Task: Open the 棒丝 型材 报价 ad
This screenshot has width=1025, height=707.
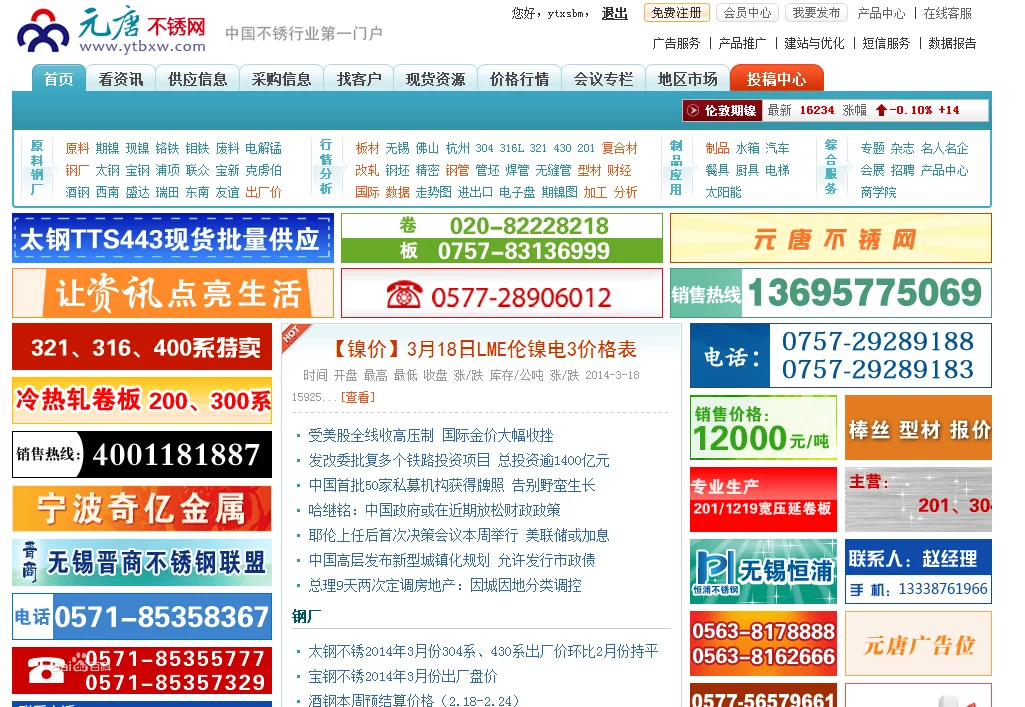Action: coord(918,427)
